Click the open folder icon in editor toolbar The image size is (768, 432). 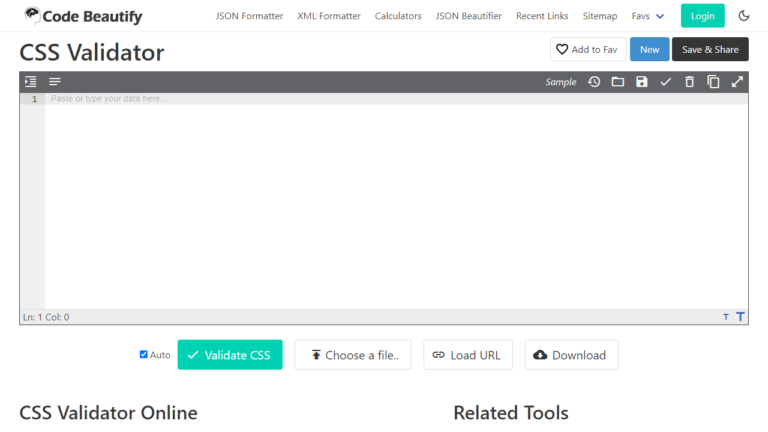click(x=618, y=82)
